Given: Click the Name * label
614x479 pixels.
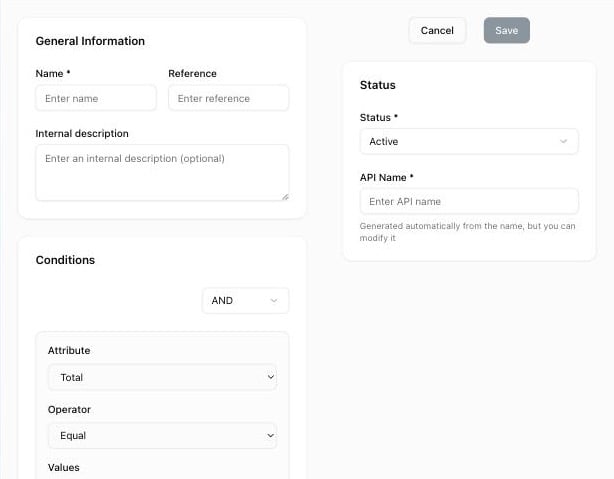Looking at the screenshot, I should [53, 74].
